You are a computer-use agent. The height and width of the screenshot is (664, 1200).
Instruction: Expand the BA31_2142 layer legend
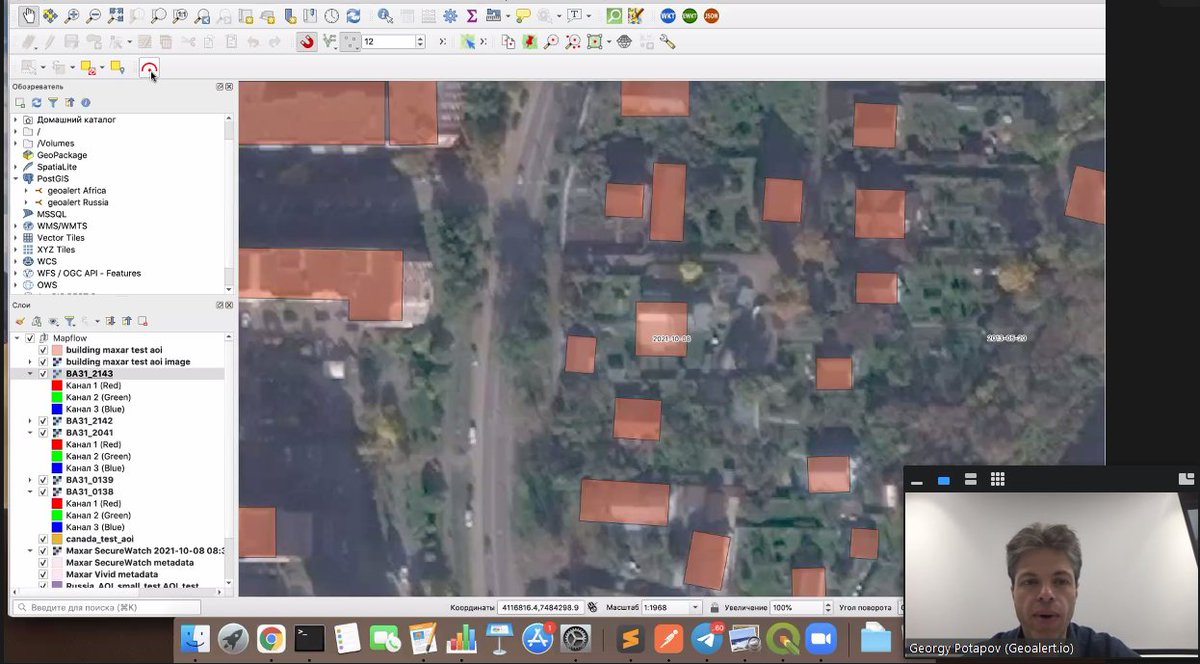click(30, 421)
